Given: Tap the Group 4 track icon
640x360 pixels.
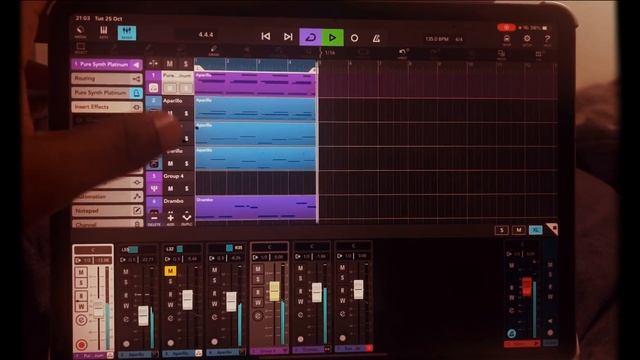Looking at the screenshot, I should pyautogui.click(x=154, y=188).
